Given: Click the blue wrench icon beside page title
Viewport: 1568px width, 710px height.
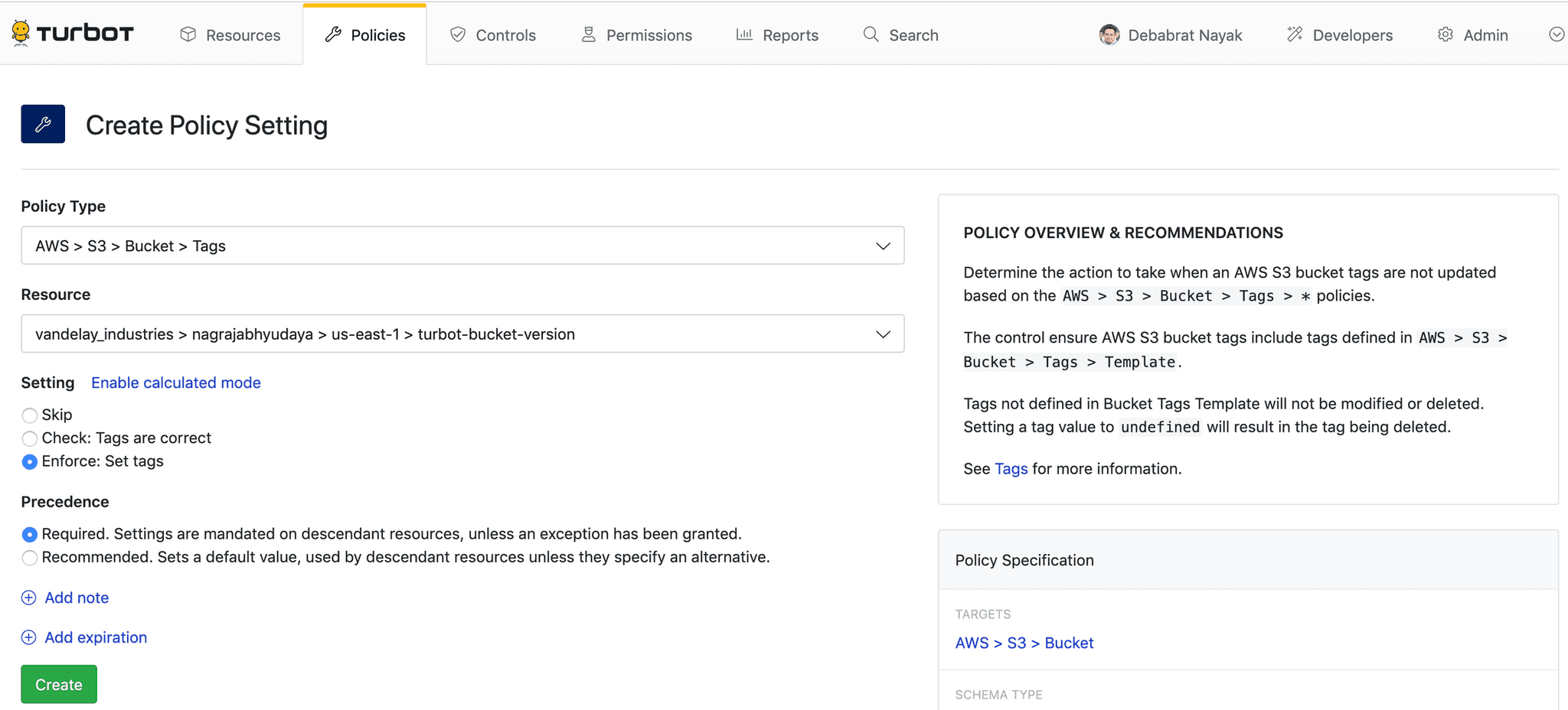Looking at the screenshot, I should [43, 124].
